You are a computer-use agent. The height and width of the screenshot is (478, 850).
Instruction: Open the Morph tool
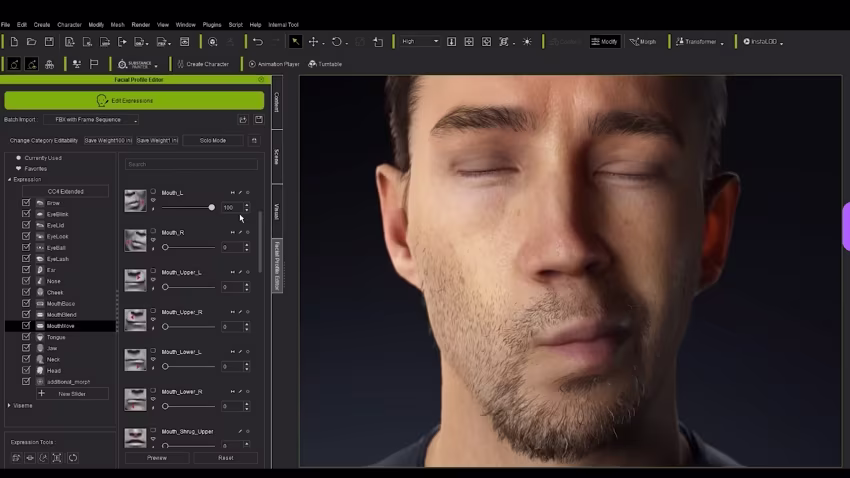[643, 42]
